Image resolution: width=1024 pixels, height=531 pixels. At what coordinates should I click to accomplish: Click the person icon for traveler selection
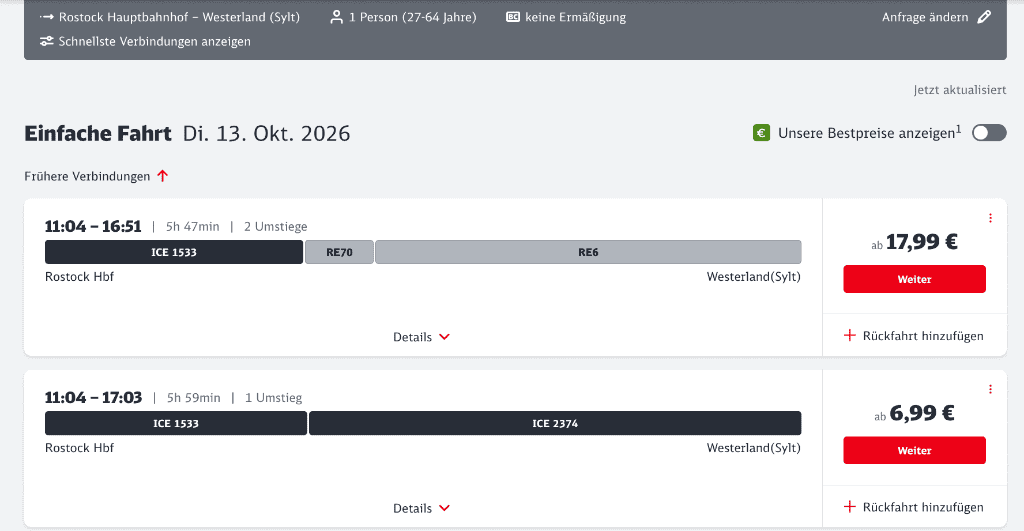[336, 17]
